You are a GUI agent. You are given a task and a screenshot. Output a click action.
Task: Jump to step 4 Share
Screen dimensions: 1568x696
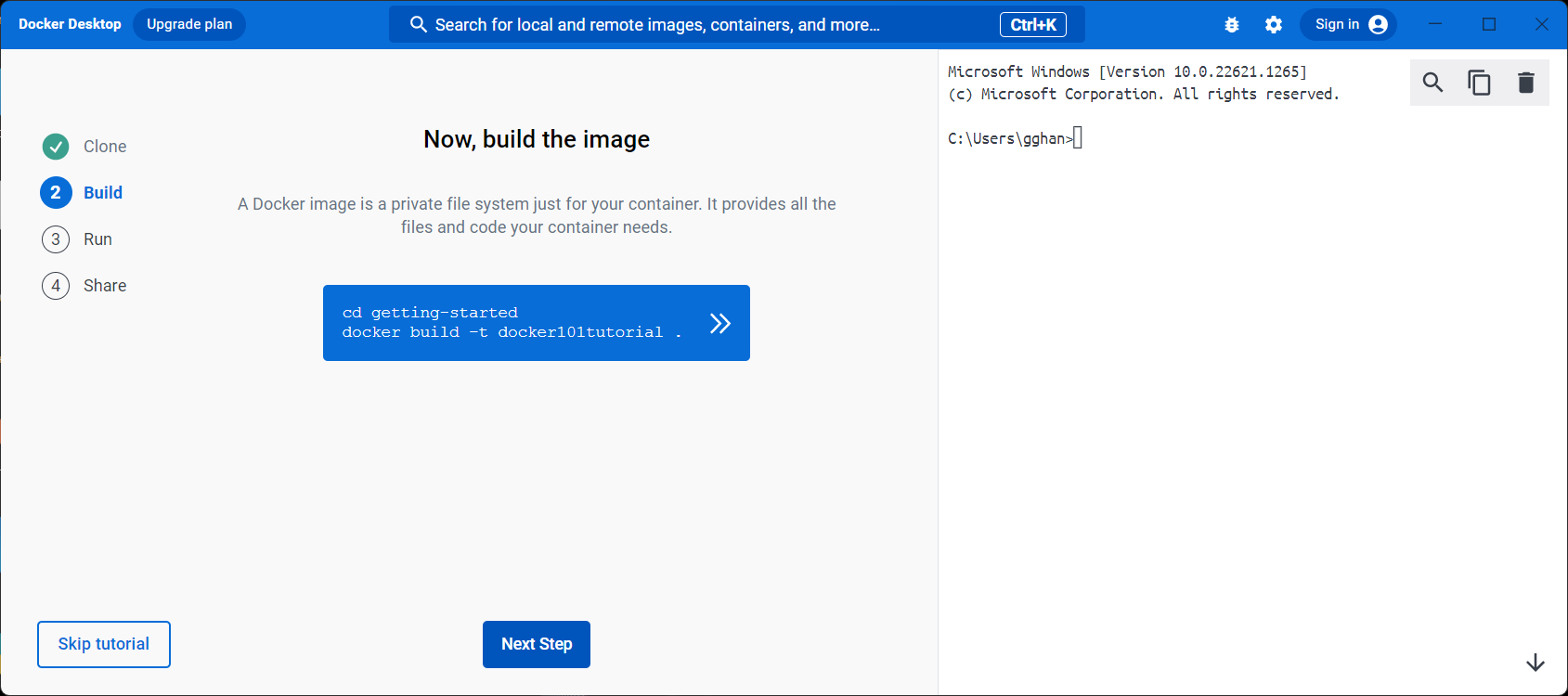104,286
